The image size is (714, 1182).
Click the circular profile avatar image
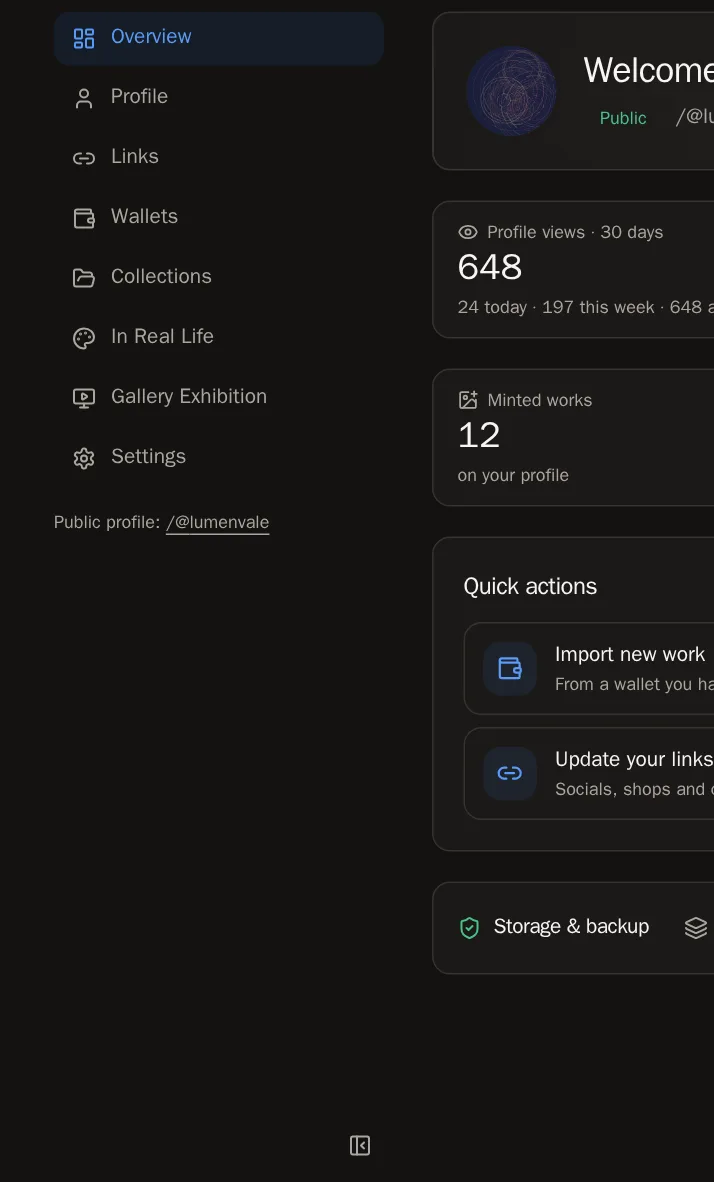pyautogui.click(x=511, y=91)
